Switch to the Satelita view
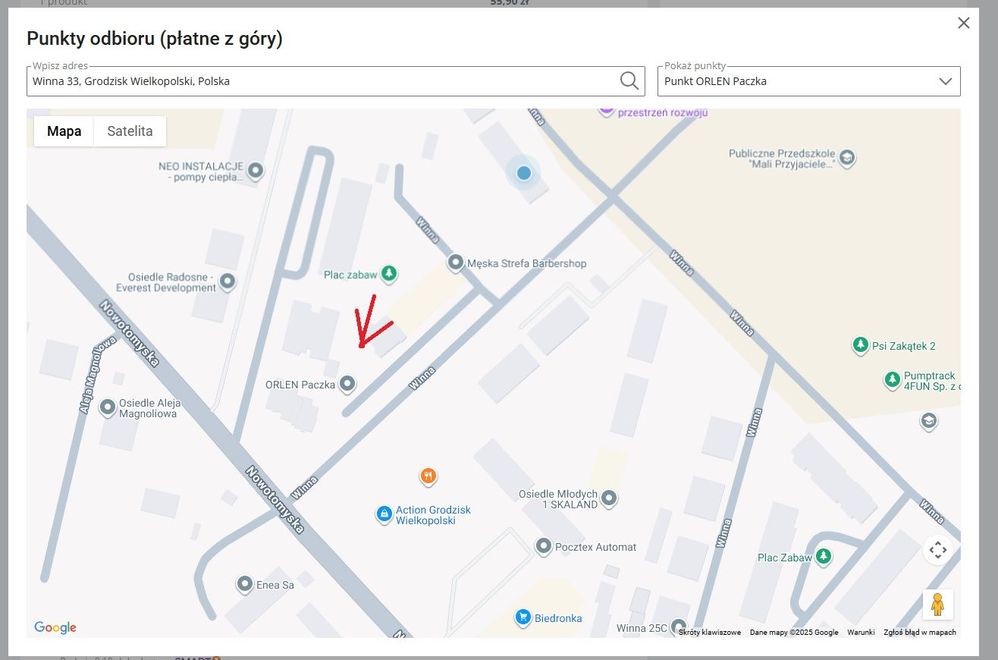998x660 pixels. point(130,131)
